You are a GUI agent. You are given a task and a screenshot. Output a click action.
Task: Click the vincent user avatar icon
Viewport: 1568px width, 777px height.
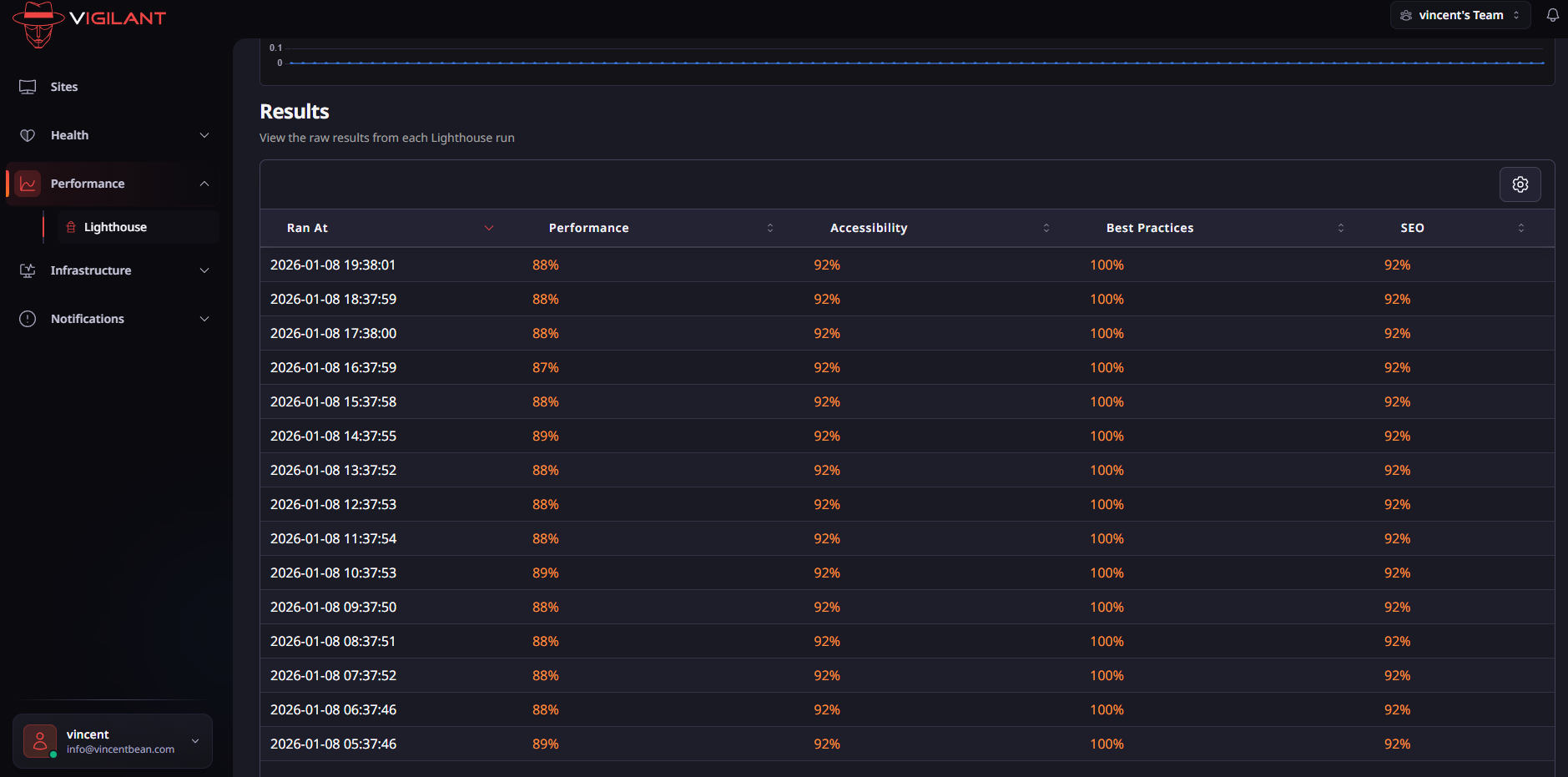click(40, 740)
